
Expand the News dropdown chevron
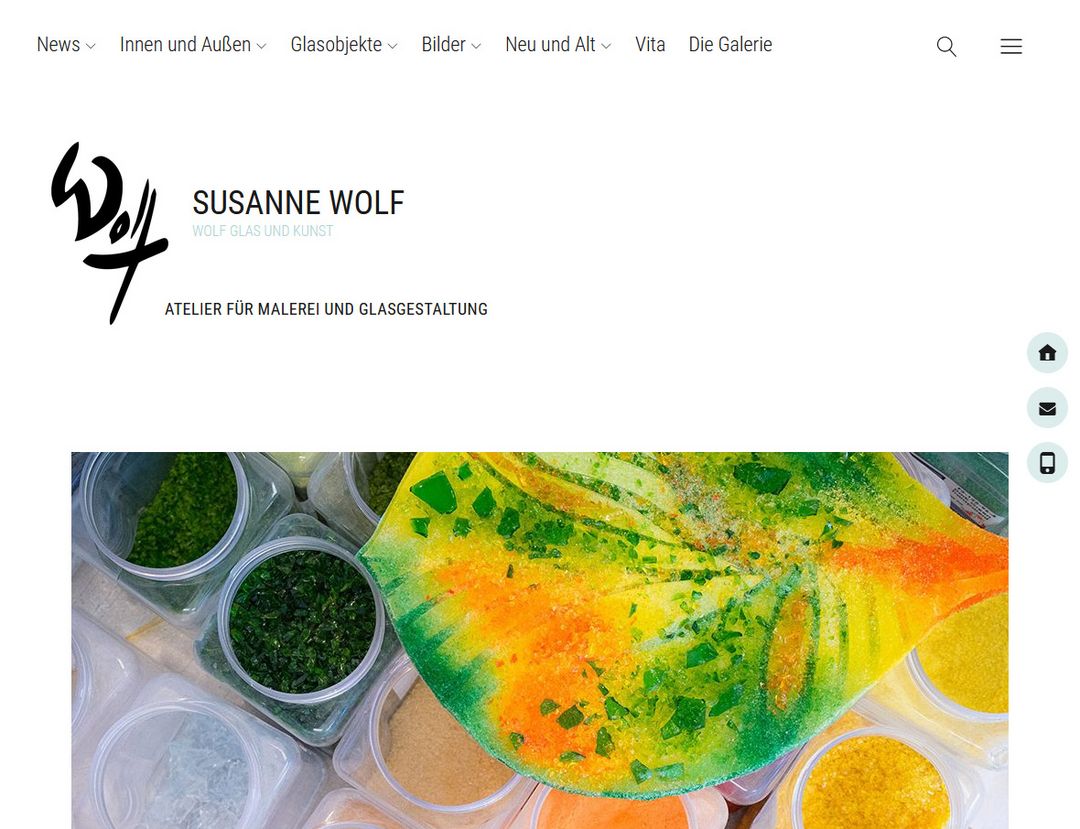(90, 46)
